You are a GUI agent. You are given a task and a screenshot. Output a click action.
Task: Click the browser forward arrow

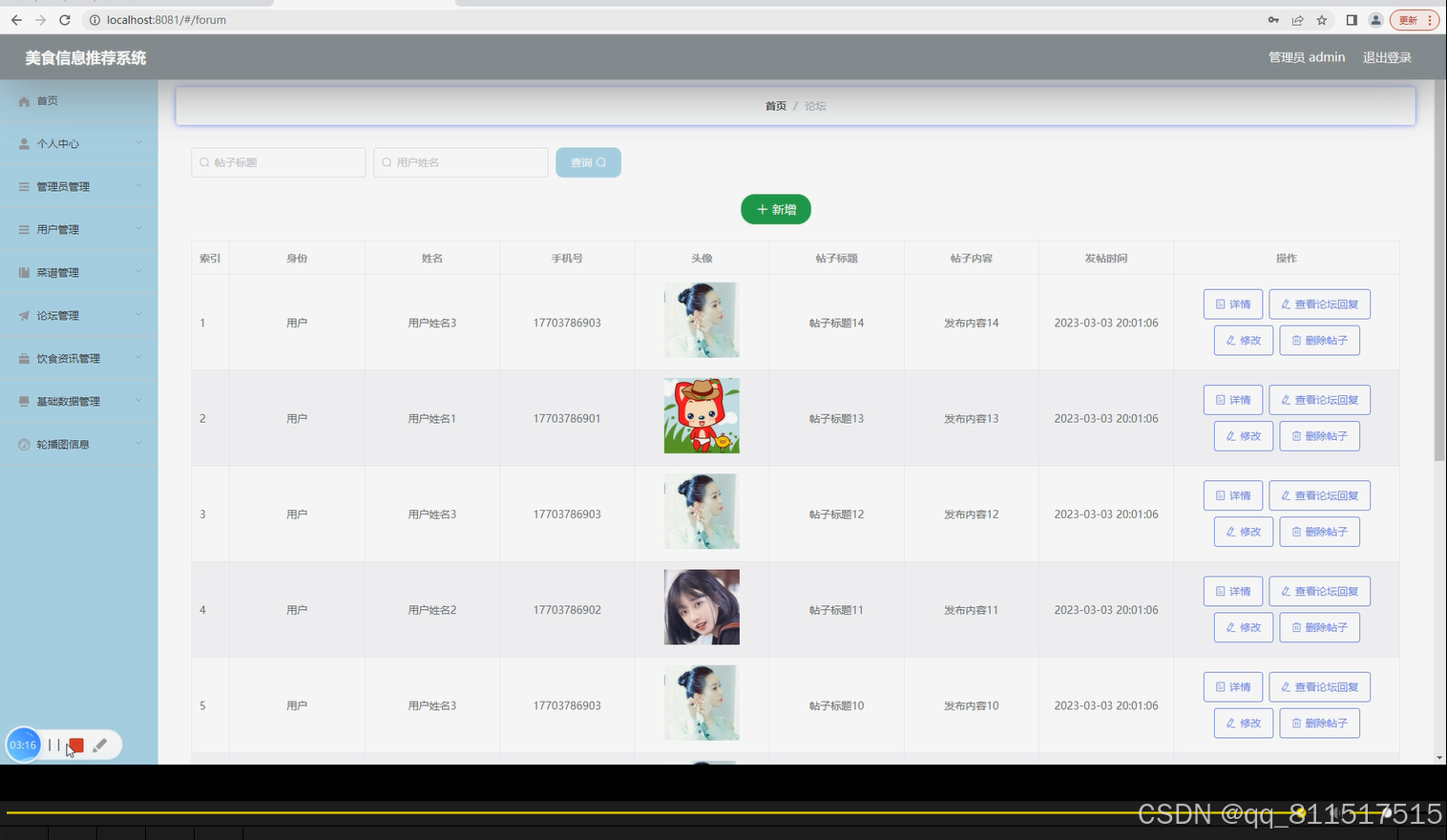[40, 20]
